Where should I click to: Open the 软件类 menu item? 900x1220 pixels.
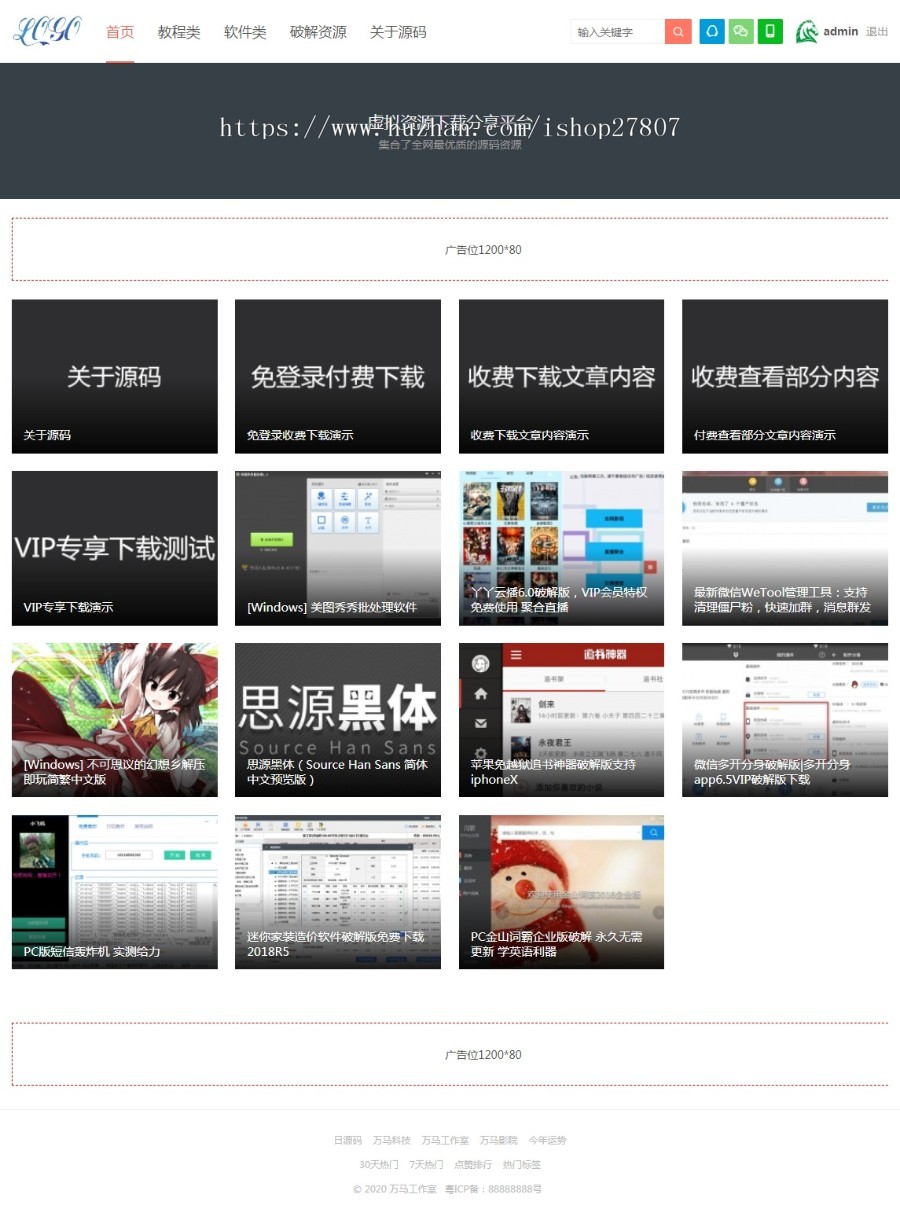pyautogui.click(x=245, y=32)
